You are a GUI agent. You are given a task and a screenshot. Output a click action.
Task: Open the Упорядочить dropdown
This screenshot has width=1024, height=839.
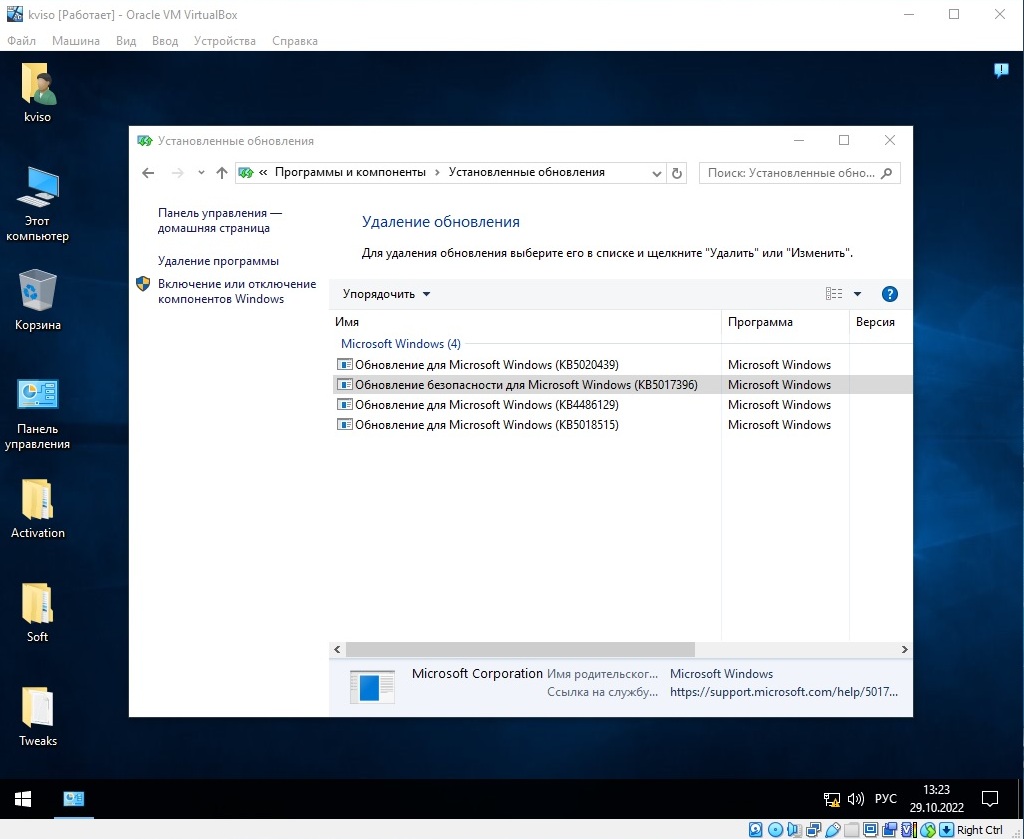(x=386, y=294)
